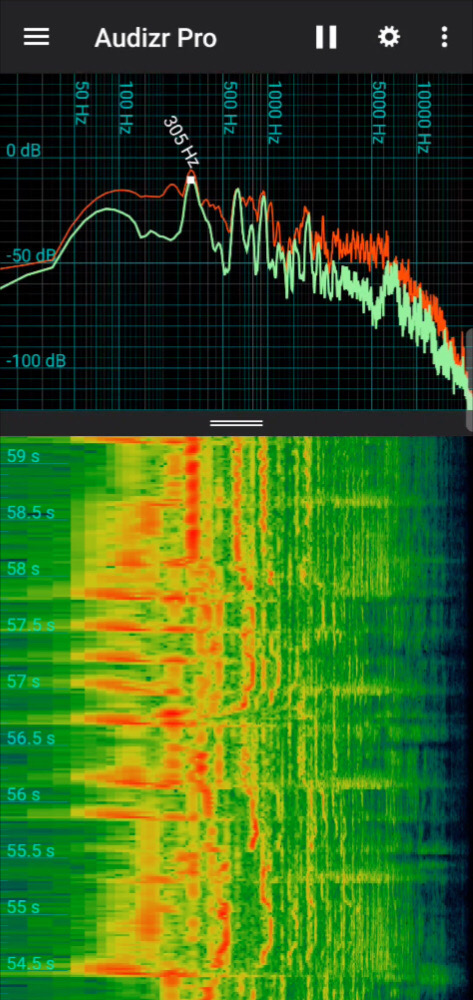The image size is (473, 1000).
Task: Open the settings gear
Action: pyautogui.click(x=389, y=37)
